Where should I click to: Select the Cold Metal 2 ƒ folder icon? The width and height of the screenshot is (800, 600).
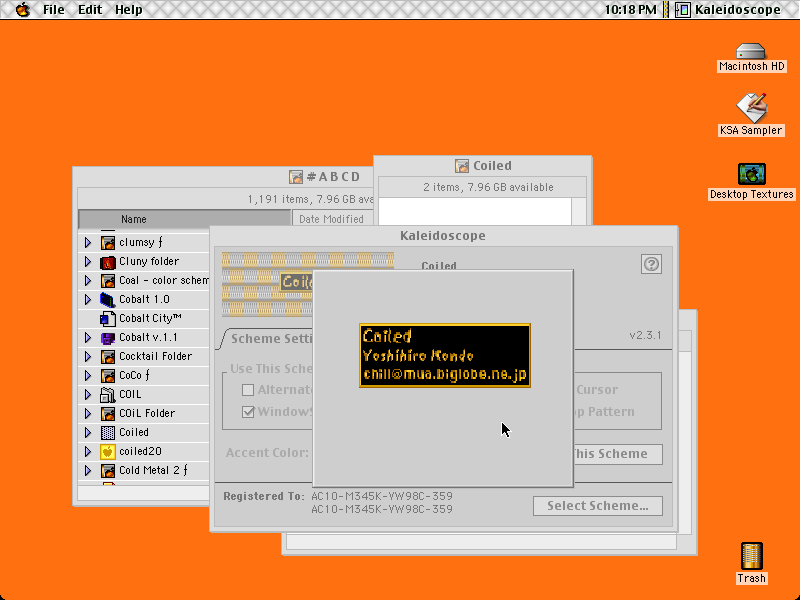(x=108, y=470)
